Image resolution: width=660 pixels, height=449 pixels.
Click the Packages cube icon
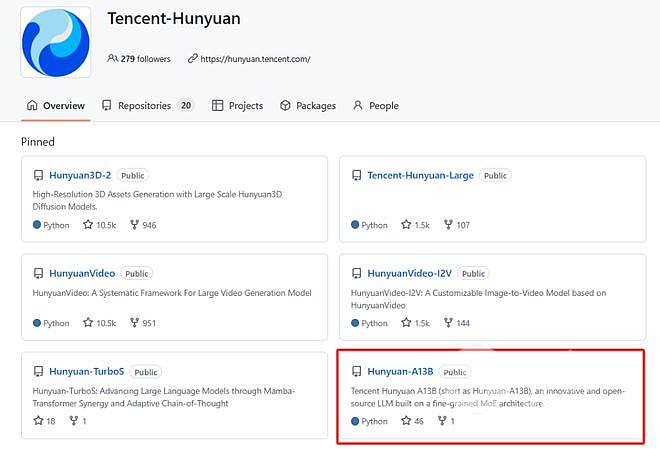click(285, 105)
